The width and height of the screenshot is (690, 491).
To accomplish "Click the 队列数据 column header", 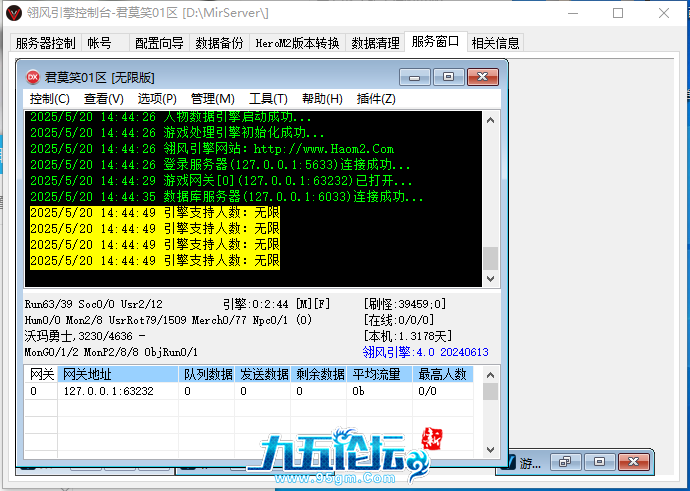I will tap(207, 374).
